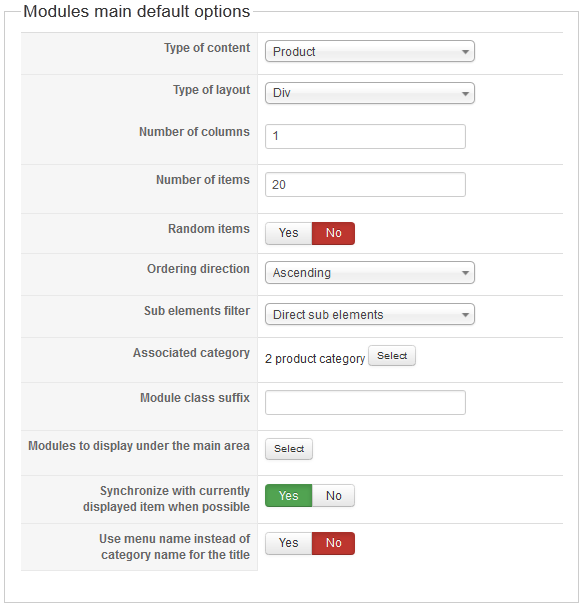
Task: Click the Module class suffix field
Action: tap(365, 403)
